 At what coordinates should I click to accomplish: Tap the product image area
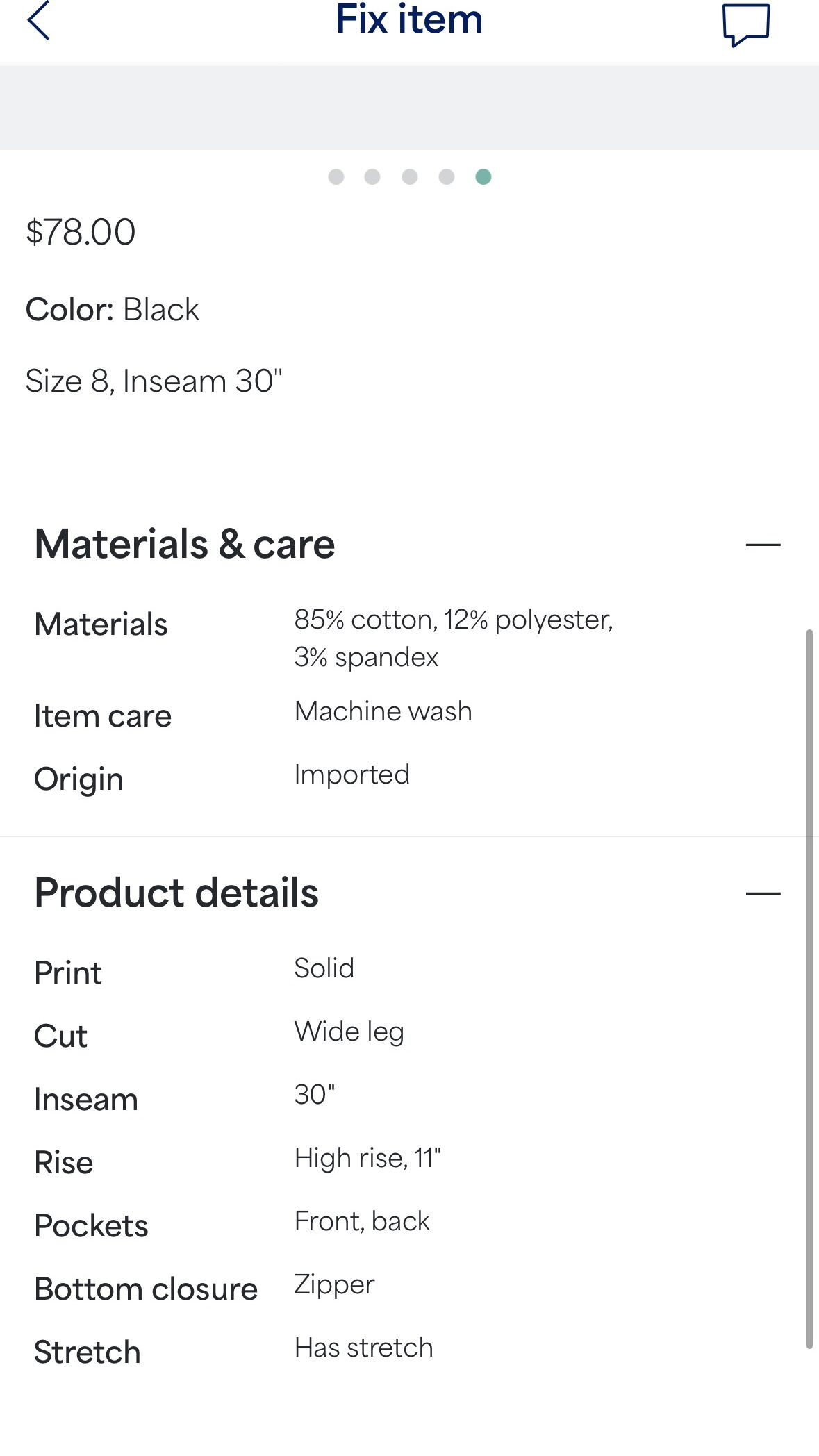[x=409, y=108]
